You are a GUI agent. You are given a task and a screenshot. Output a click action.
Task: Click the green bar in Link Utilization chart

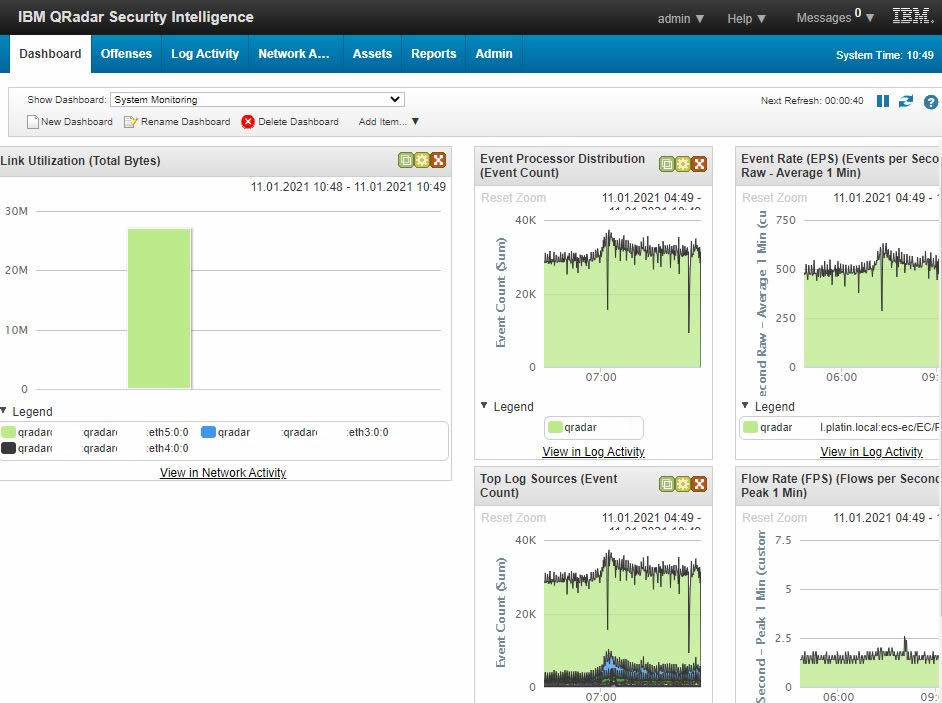159,308
